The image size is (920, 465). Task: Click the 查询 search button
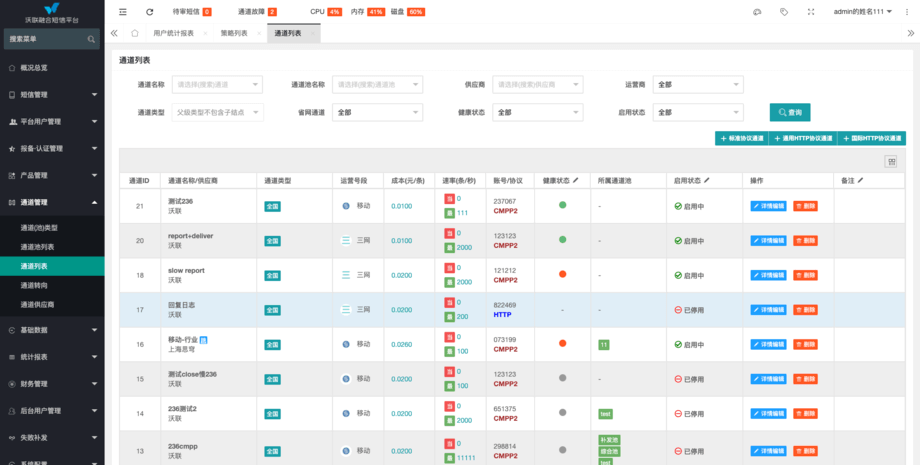(x=790, y=112)
